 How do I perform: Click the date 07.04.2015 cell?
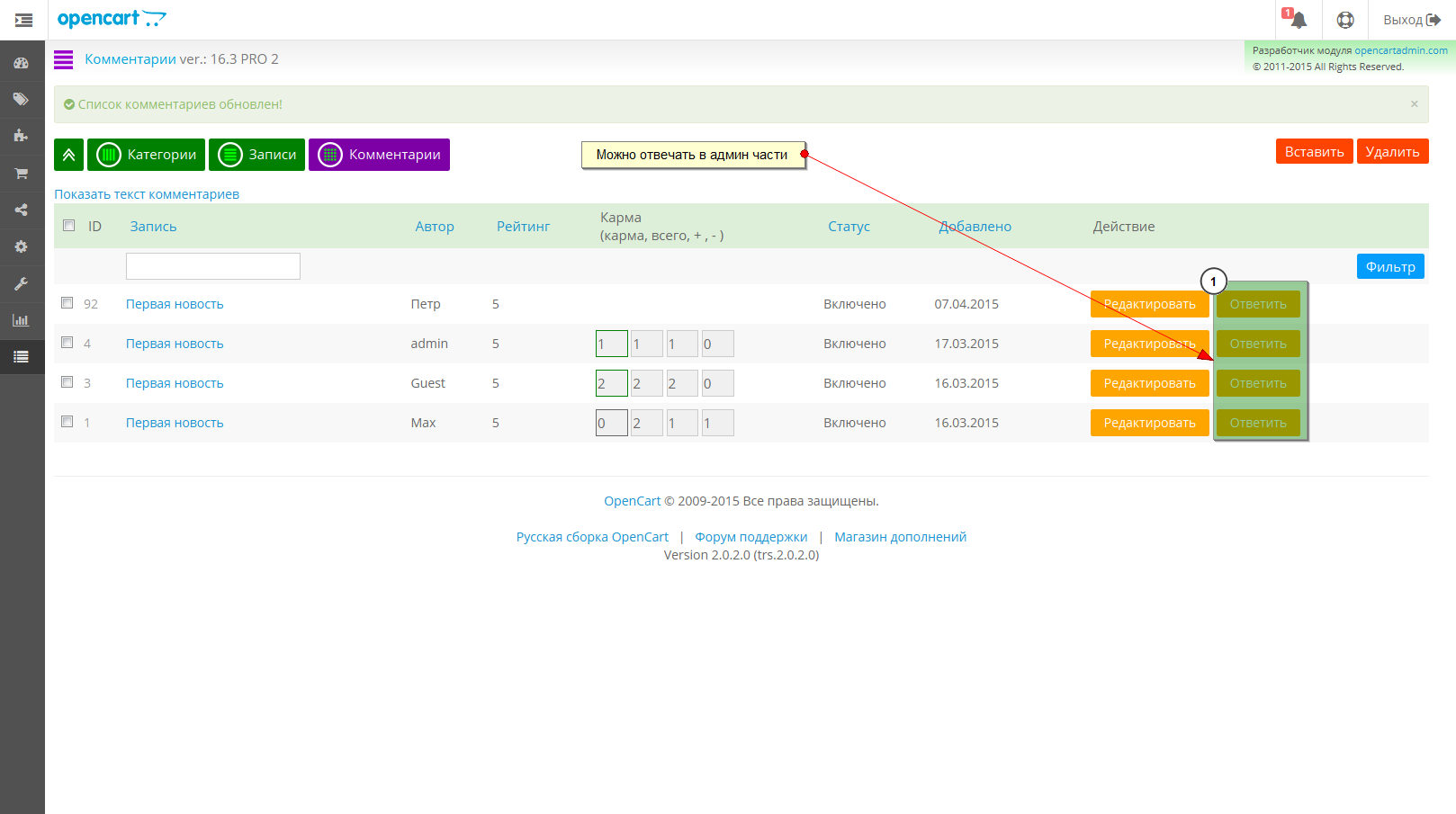point(966,304)
